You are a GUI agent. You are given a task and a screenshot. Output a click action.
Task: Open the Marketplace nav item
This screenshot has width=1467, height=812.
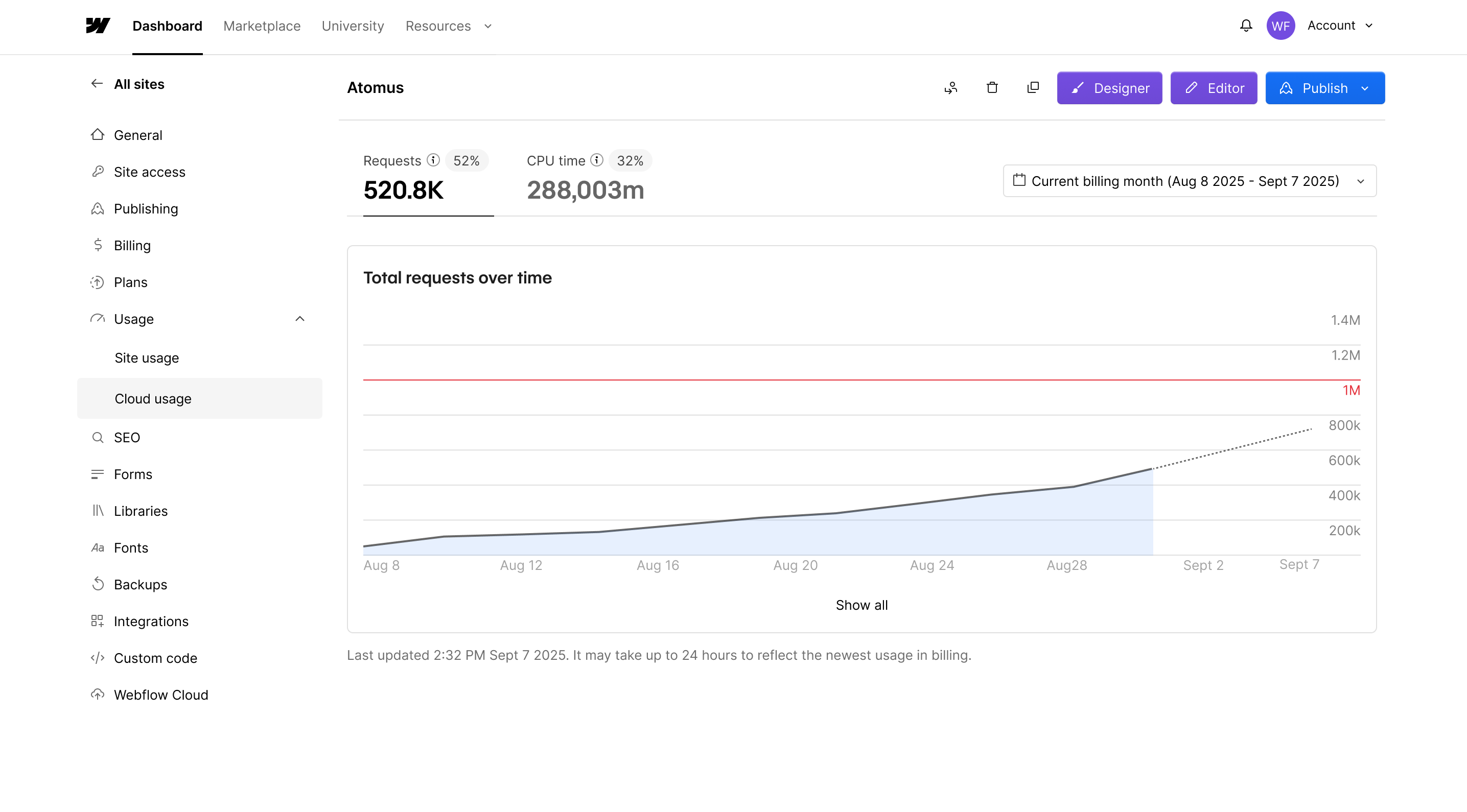[262, 26]
